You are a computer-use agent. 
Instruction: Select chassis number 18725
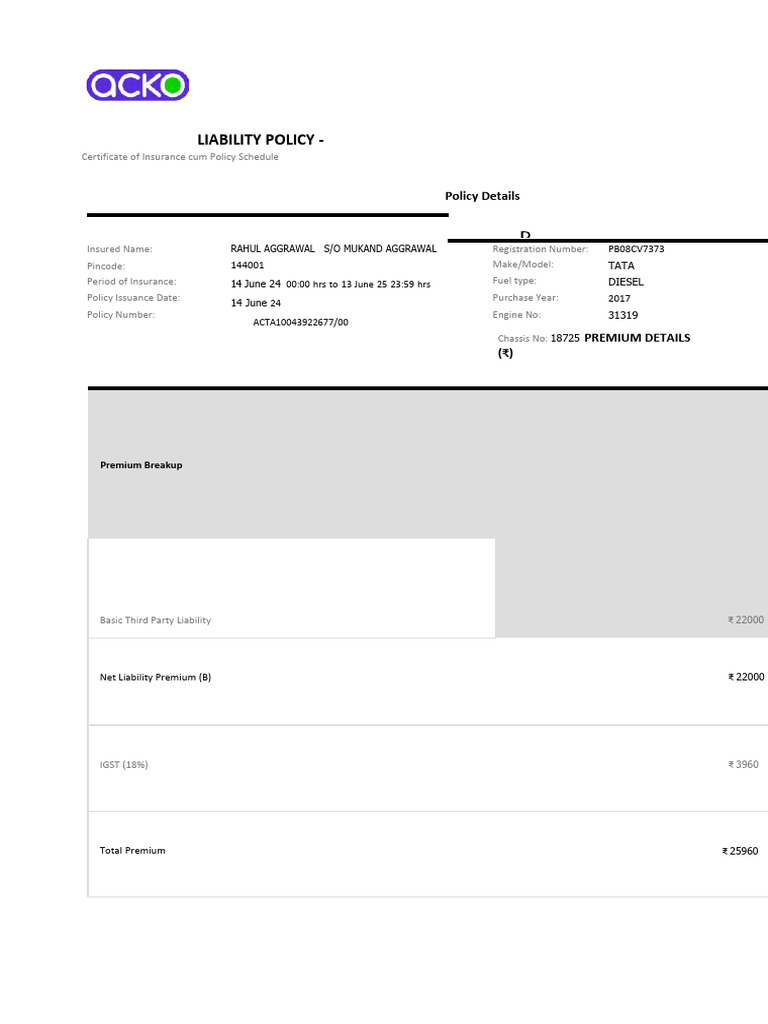click(x=565, y=338)
